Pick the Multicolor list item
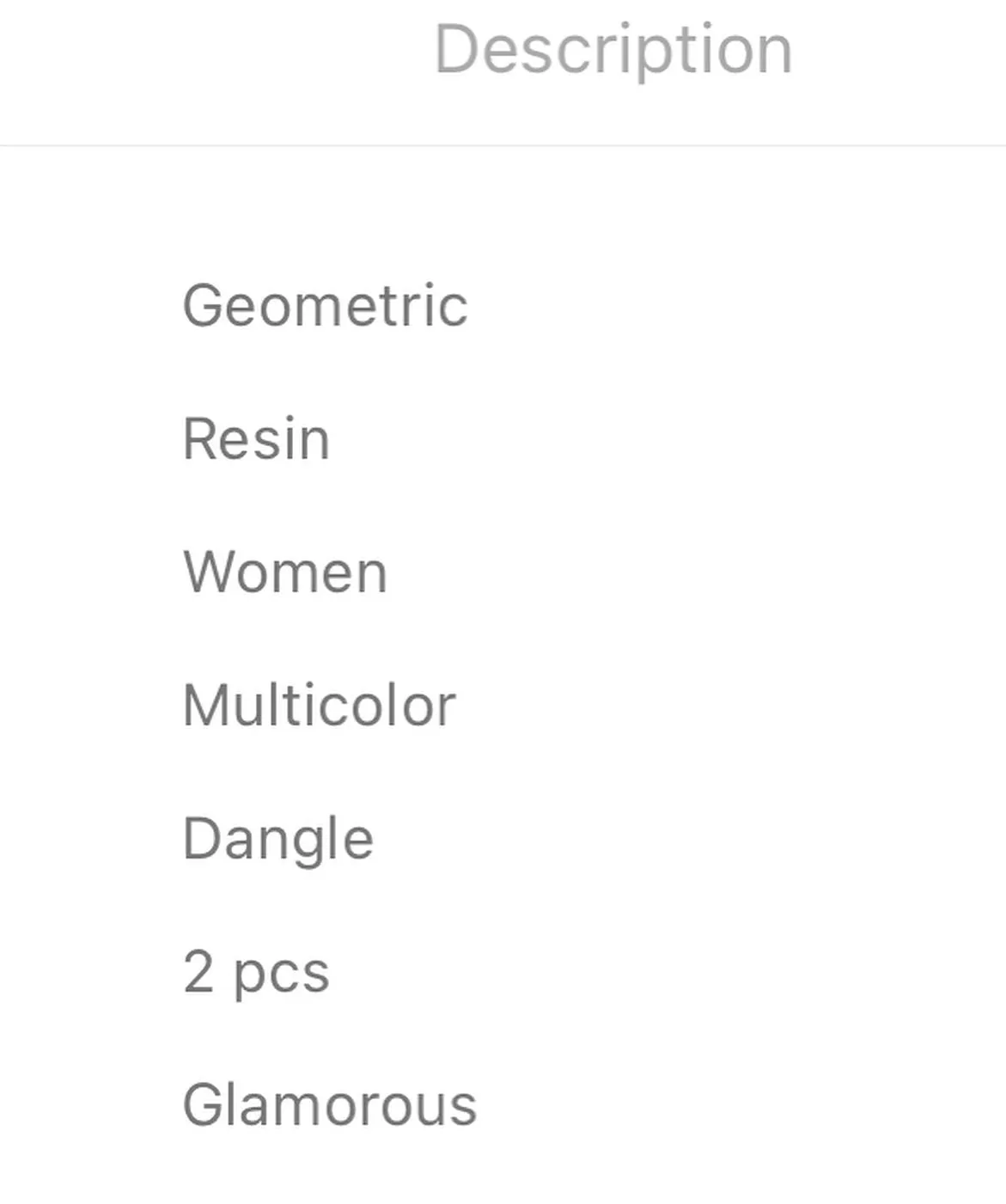Screen dimensions: 1006x1204 coord(320,706)
